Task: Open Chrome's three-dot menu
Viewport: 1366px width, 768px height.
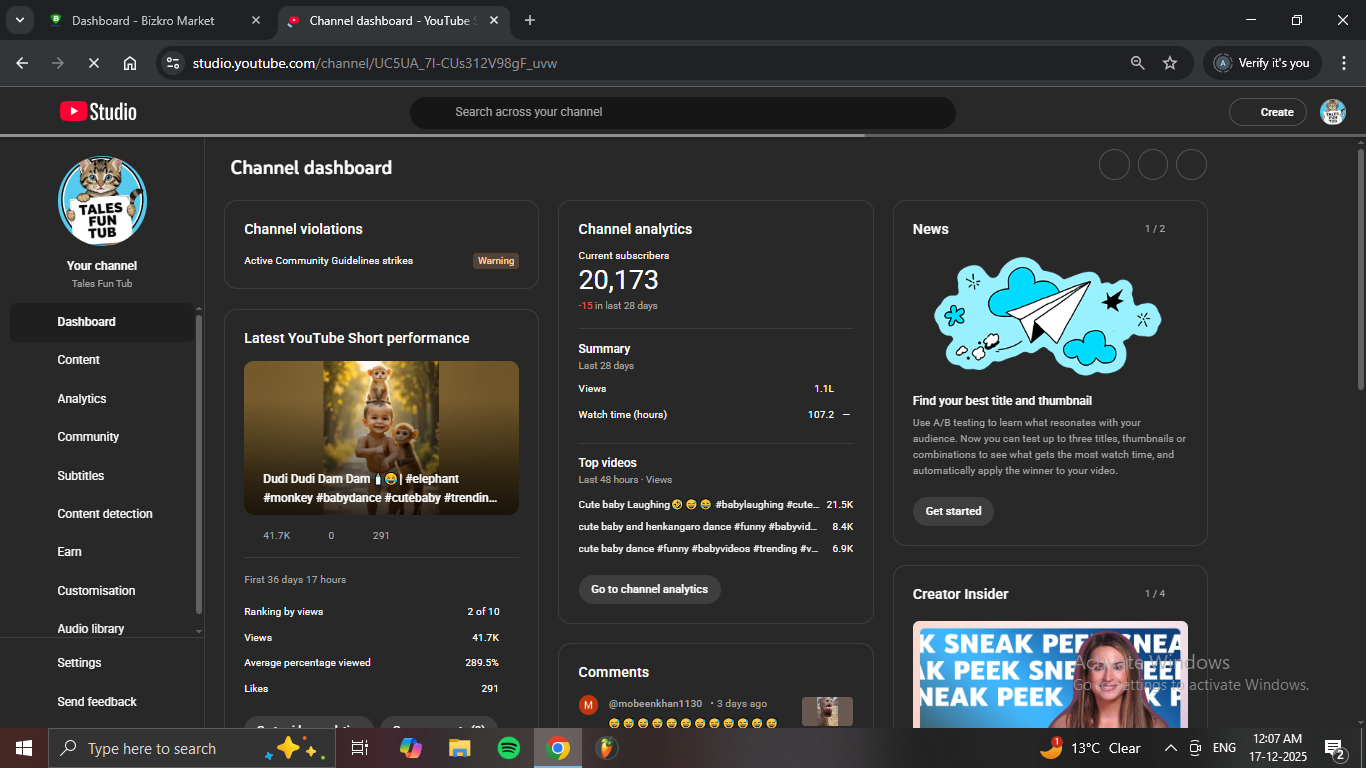Action: point(1344,63)
